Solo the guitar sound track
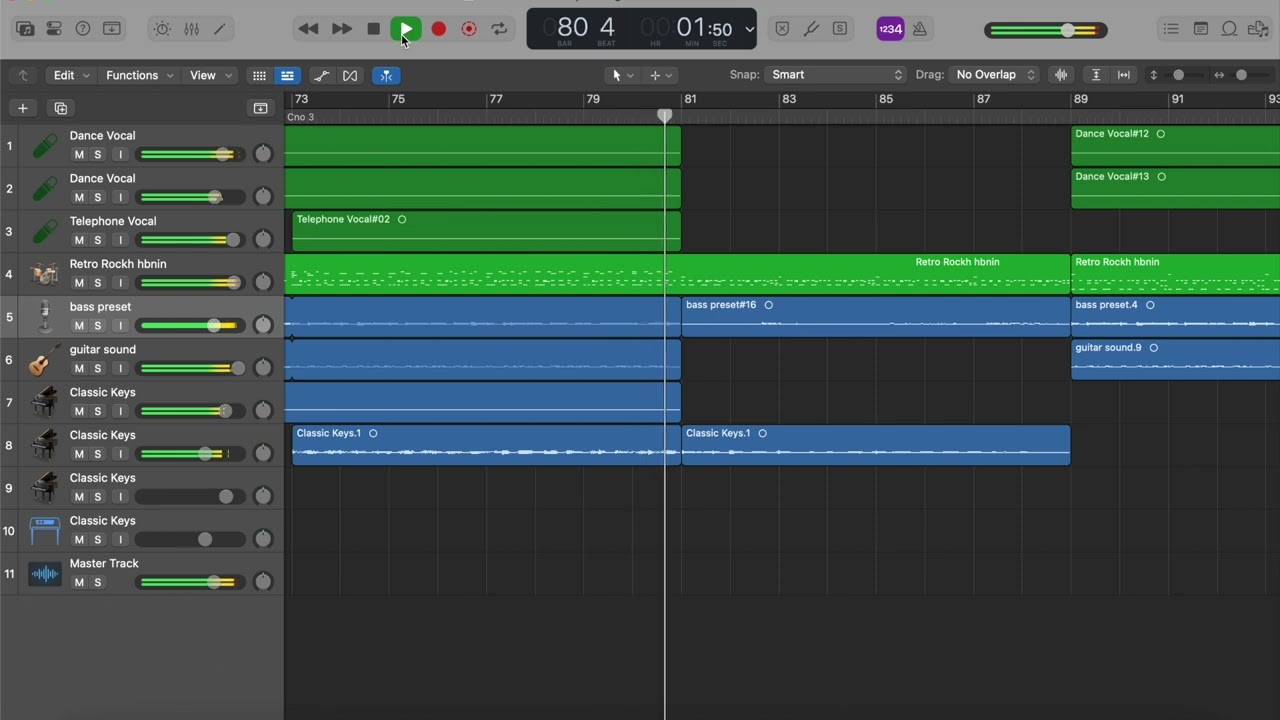 tap(98, 369)
